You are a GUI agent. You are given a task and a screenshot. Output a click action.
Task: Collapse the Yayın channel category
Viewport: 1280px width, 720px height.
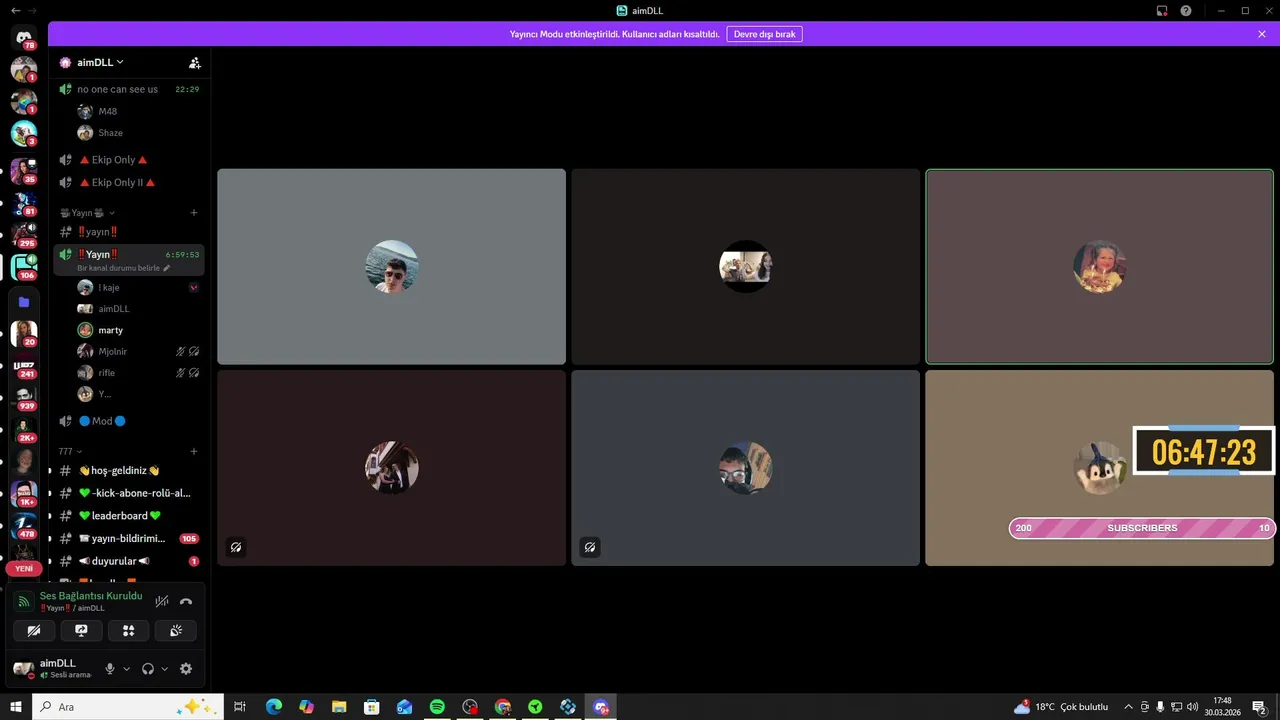[x=88, y=213]
